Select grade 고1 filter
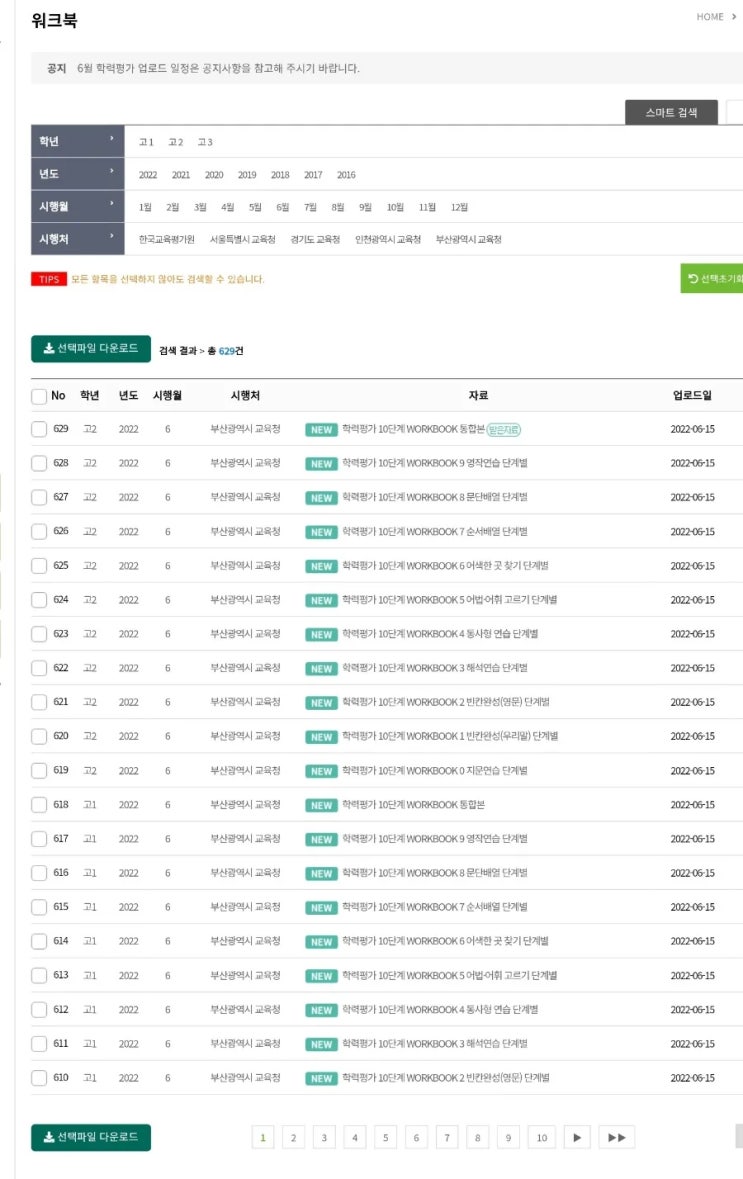Viewport: 743px width, 1179px height. 146,142
